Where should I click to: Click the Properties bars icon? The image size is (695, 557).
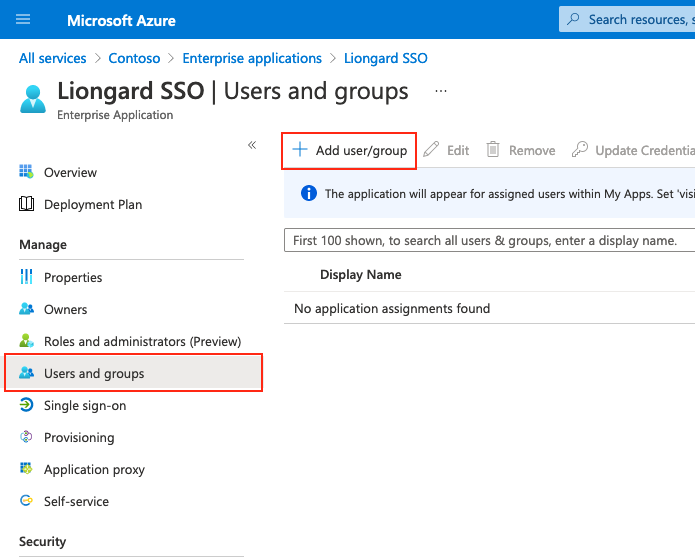pos(26,277)
